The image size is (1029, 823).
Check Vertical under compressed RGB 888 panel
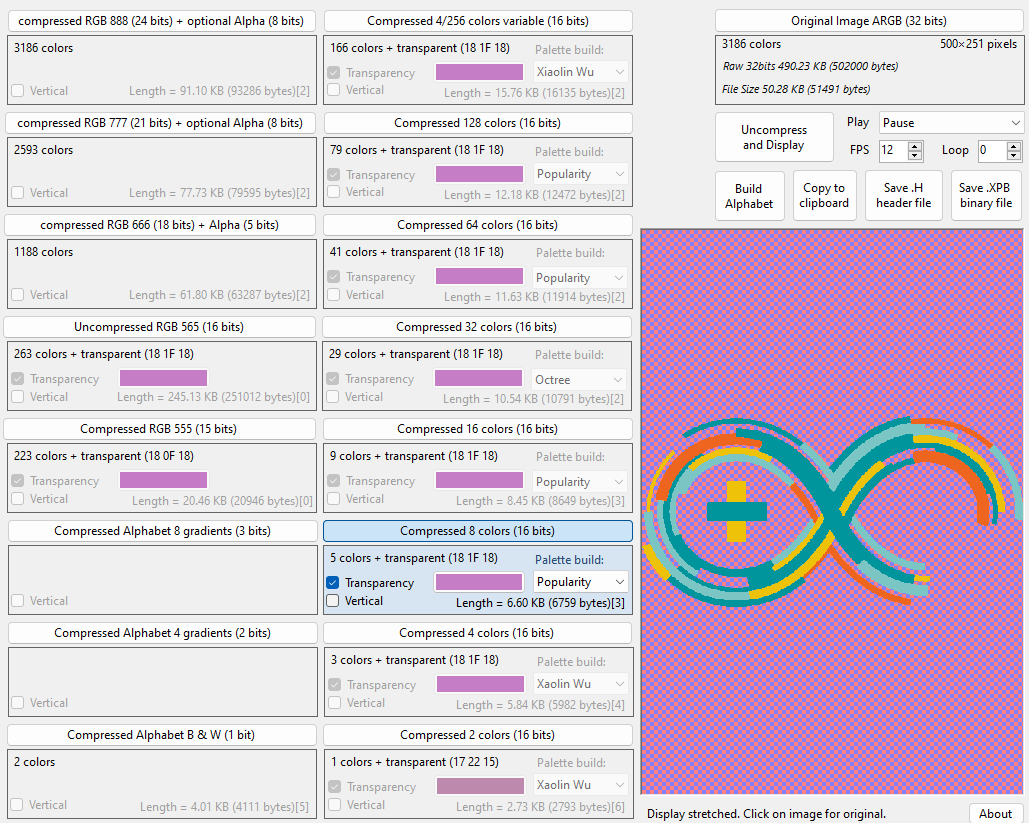(18, 91)
